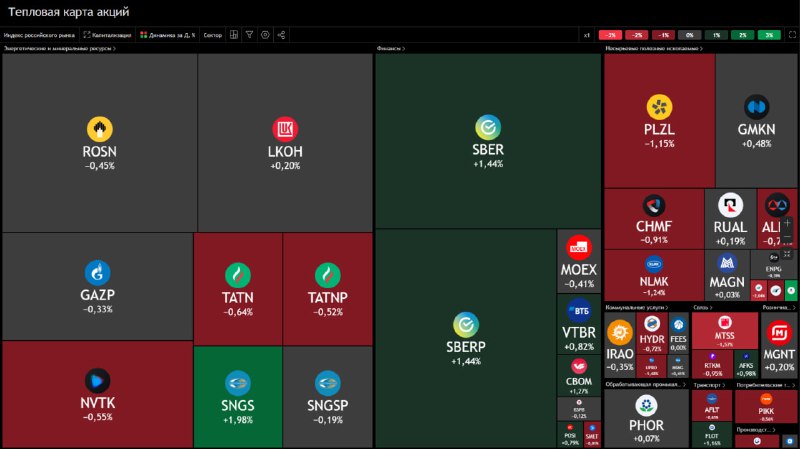This screenshot has width=800, height=449.
Task: Open the Magnit MGNT logo
Action: click(x=779, y=334)
